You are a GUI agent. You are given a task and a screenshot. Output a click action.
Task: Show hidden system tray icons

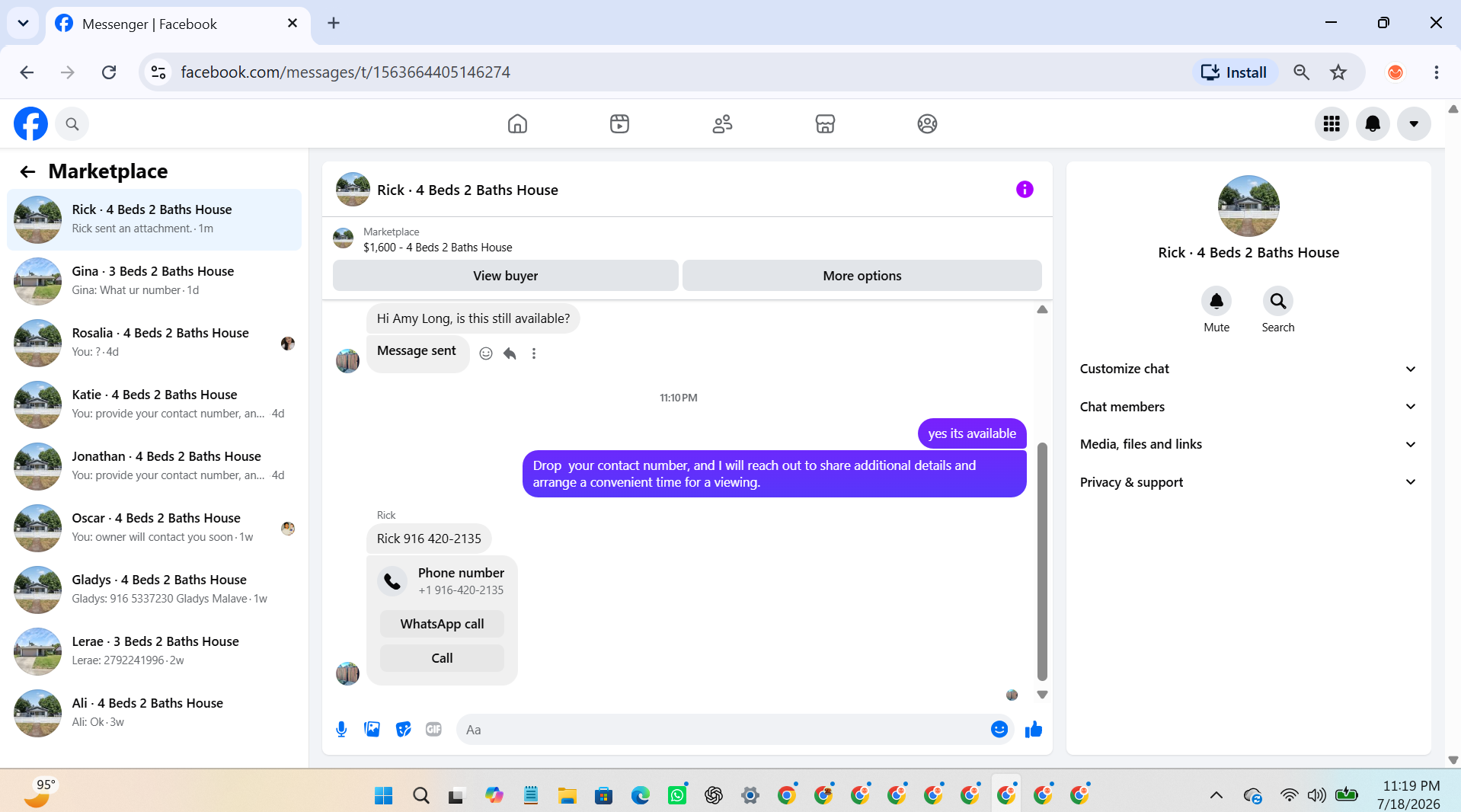1216,795
